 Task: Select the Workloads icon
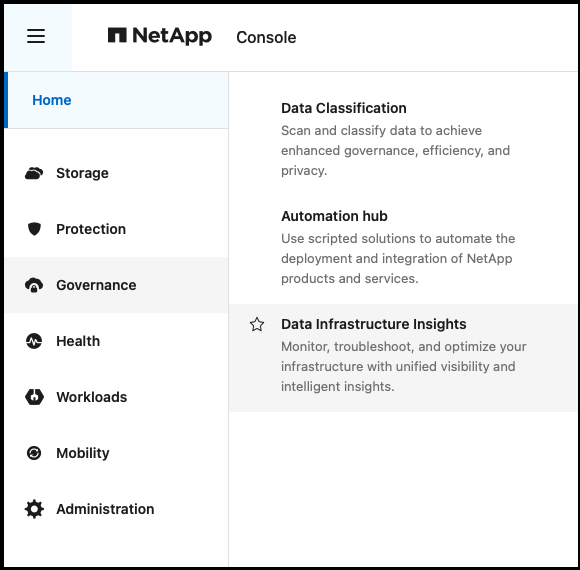[34, 397]
